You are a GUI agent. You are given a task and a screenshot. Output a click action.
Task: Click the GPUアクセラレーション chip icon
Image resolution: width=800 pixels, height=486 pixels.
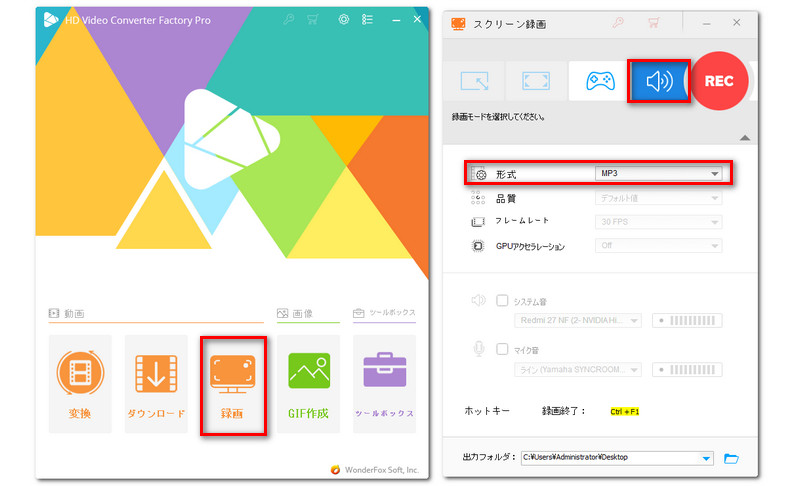[x=478, y=246]
